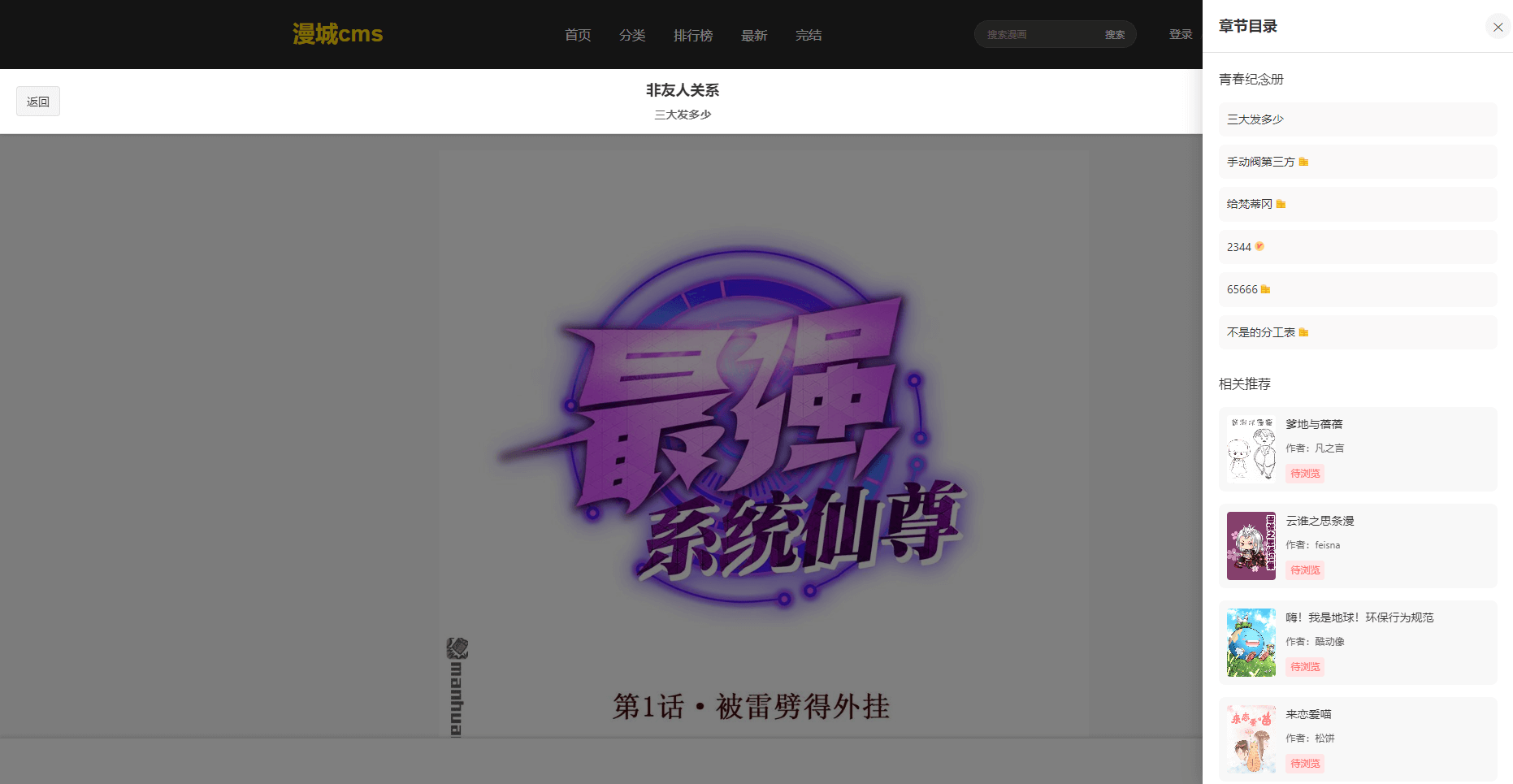Click the coin icon beside 给梵蒂冈 chapter

pos(1281,204)
